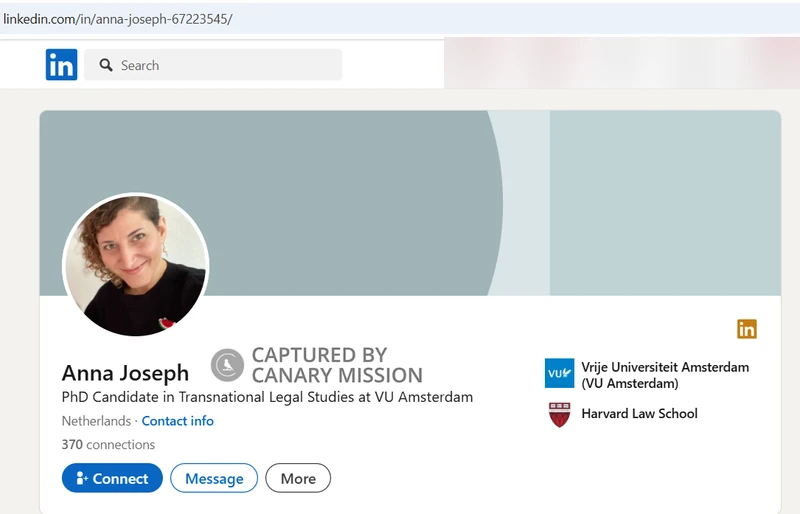Click the profile cover banner image
800x514 pixels.
(410, 203)
